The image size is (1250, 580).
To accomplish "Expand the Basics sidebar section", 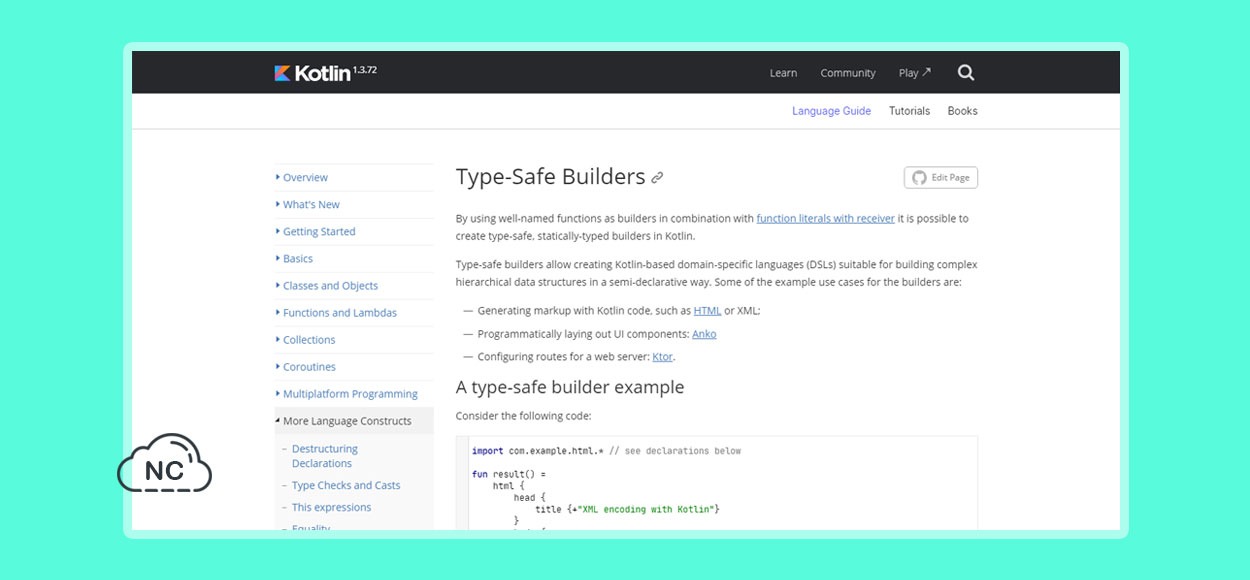I will pos(354,258).
